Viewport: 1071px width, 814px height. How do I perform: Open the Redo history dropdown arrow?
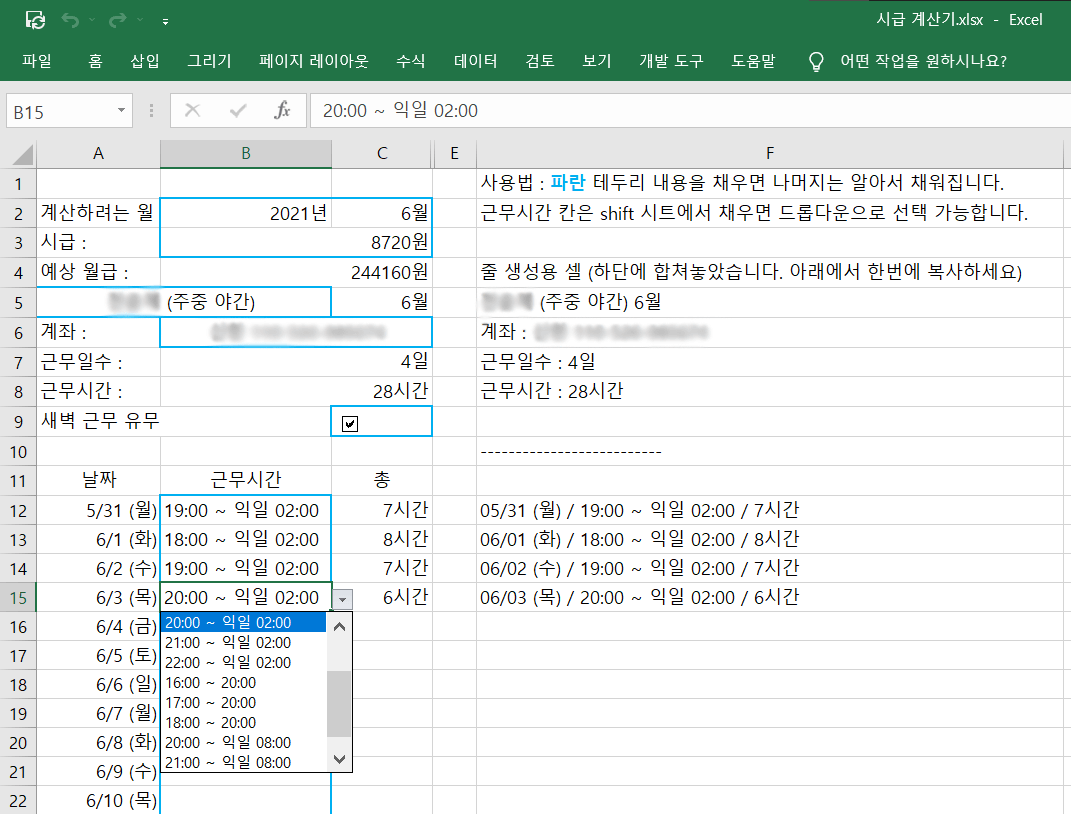(140, 20)
